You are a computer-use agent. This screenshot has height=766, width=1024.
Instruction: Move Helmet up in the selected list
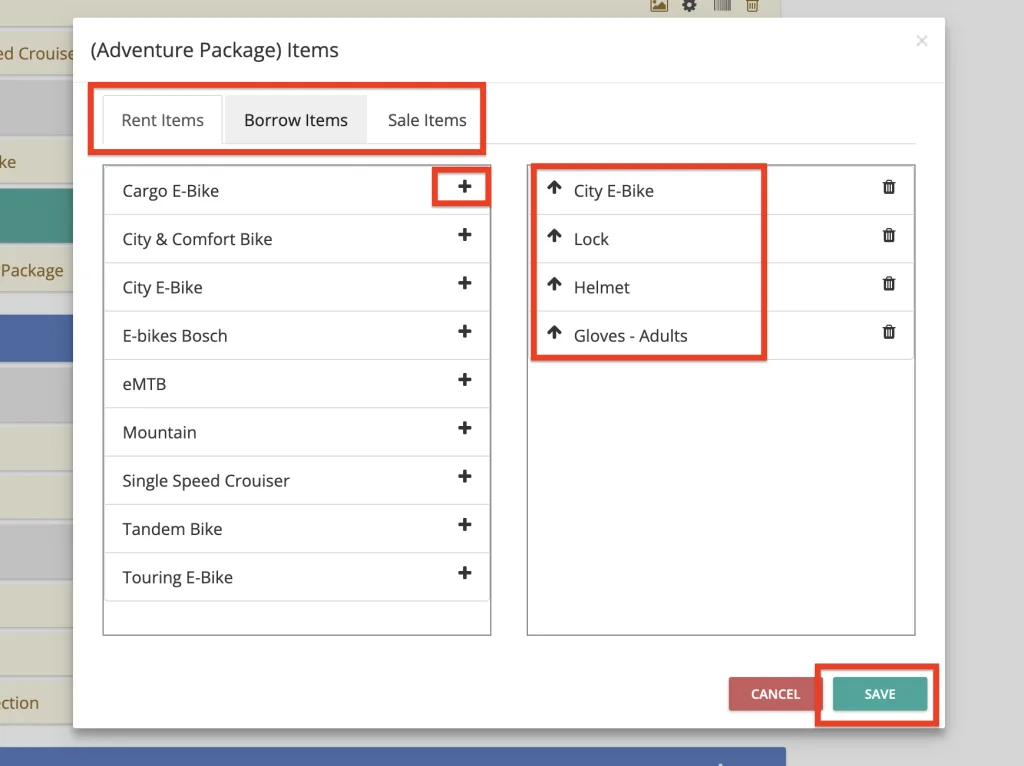[x=555, y=284]
